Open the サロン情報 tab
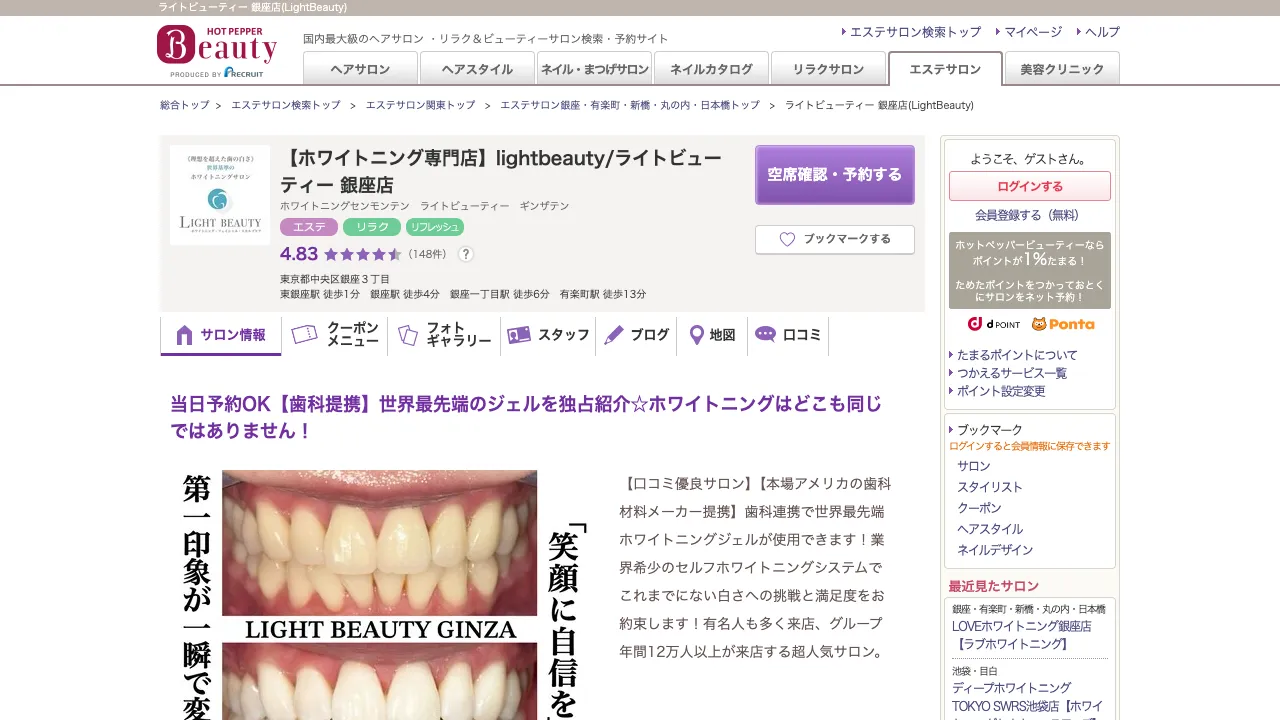 point(221,335)
